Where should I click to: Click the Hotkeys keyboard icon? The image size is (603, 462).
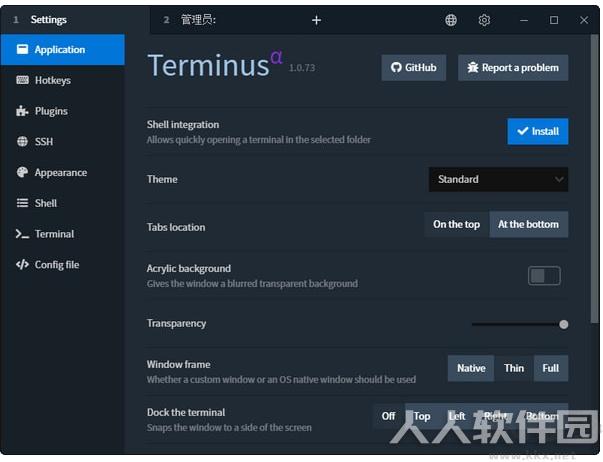(22, 80)
